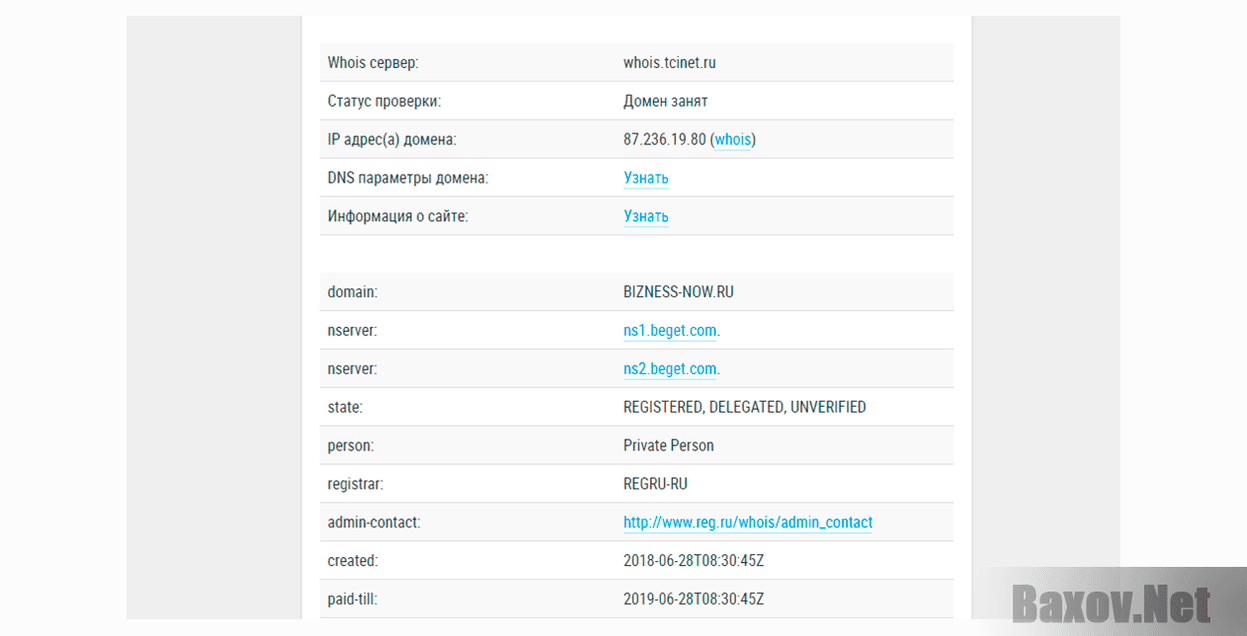The height and width of the screenshot is (636, 1247).
Task: Click the admin-contact row label
Action: tap(373, 522)
